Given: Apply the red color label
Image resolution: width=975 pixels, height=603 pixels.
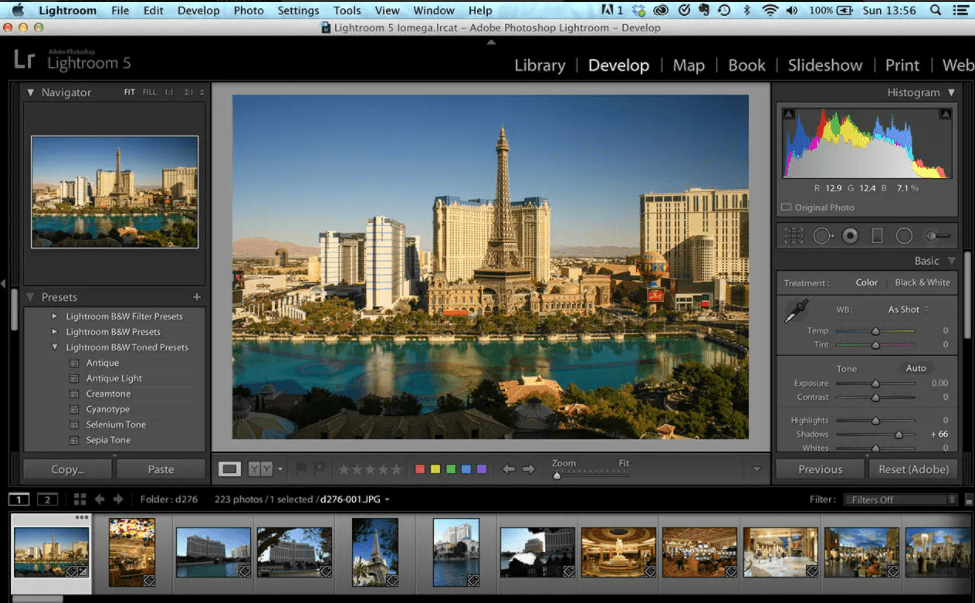Looking at the screenshot, I should [420, 467].
